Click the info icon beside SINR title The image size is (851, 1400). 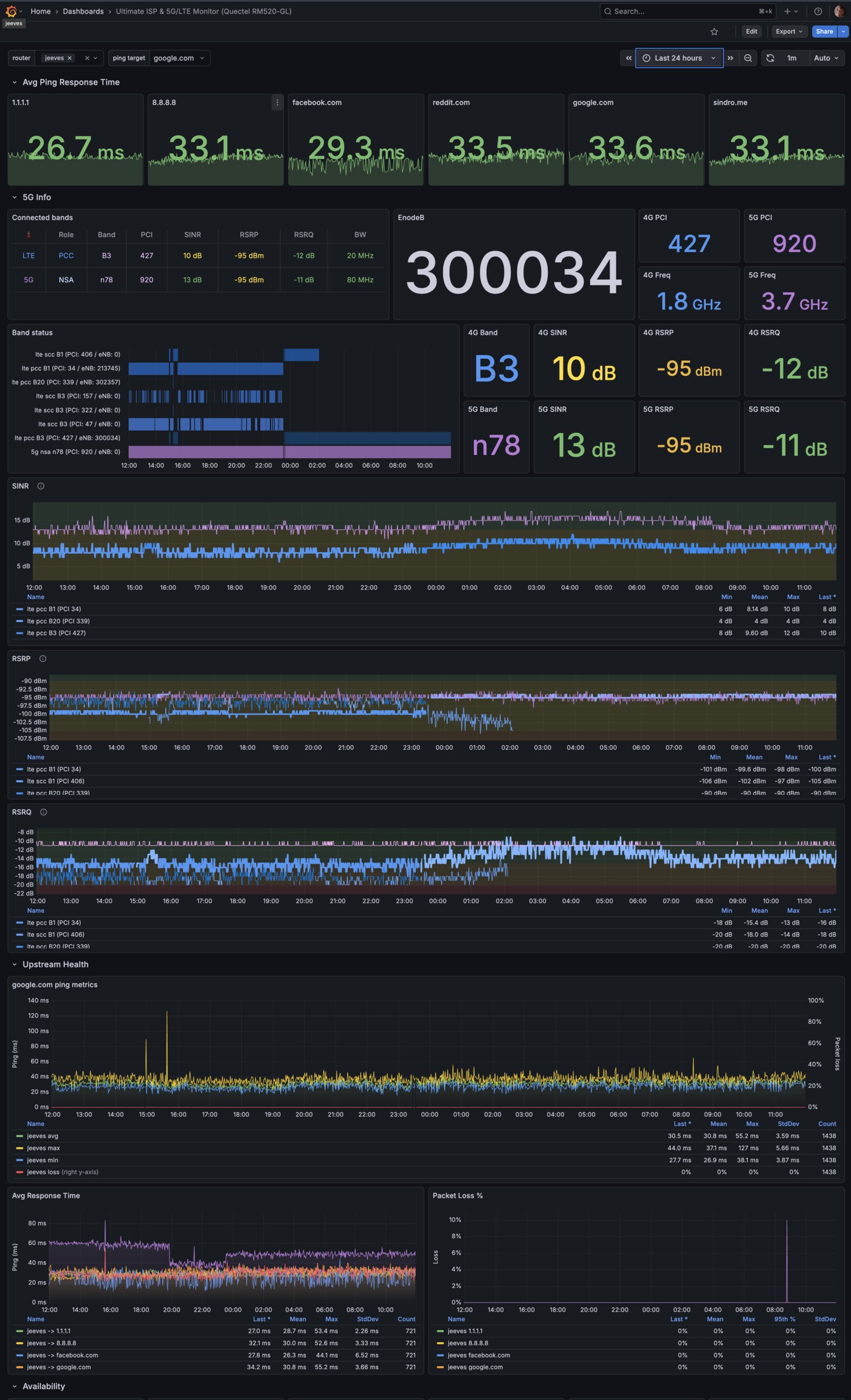(41, 486)
